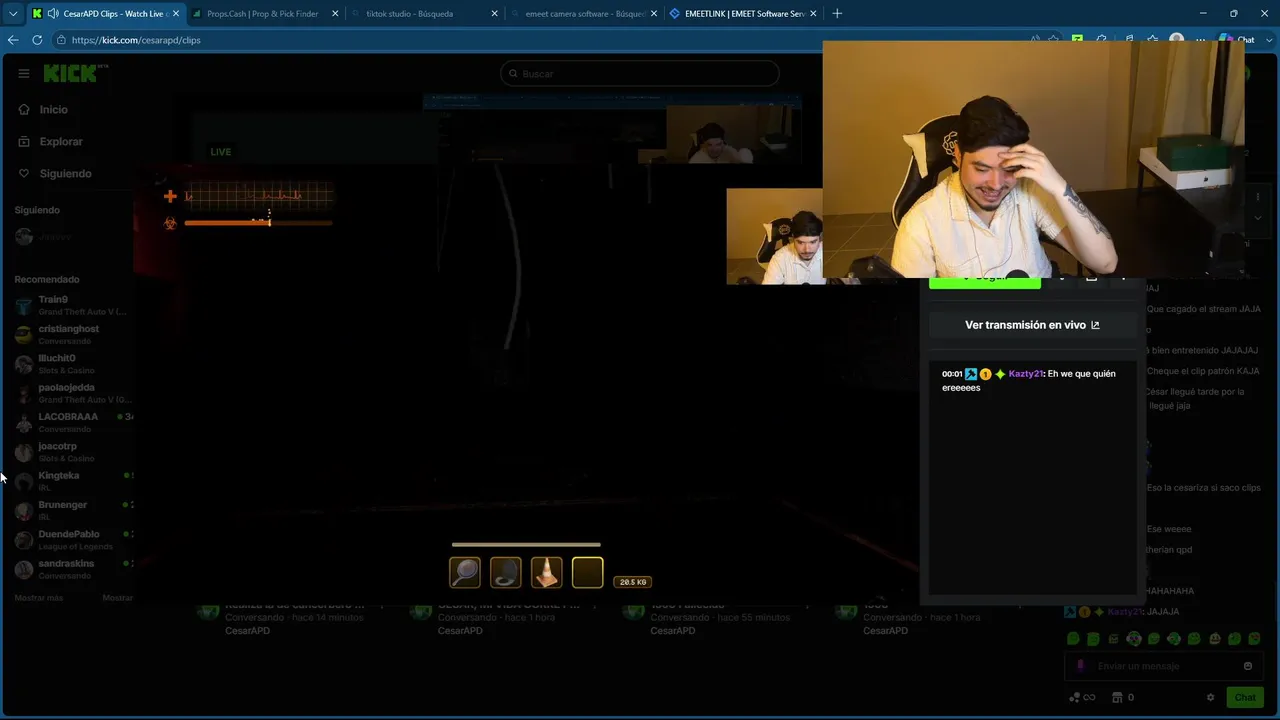Viewport: 1280px width, 720px height.
Task: Select the empty highlighted inventory slot
Action: pos(588,572)
